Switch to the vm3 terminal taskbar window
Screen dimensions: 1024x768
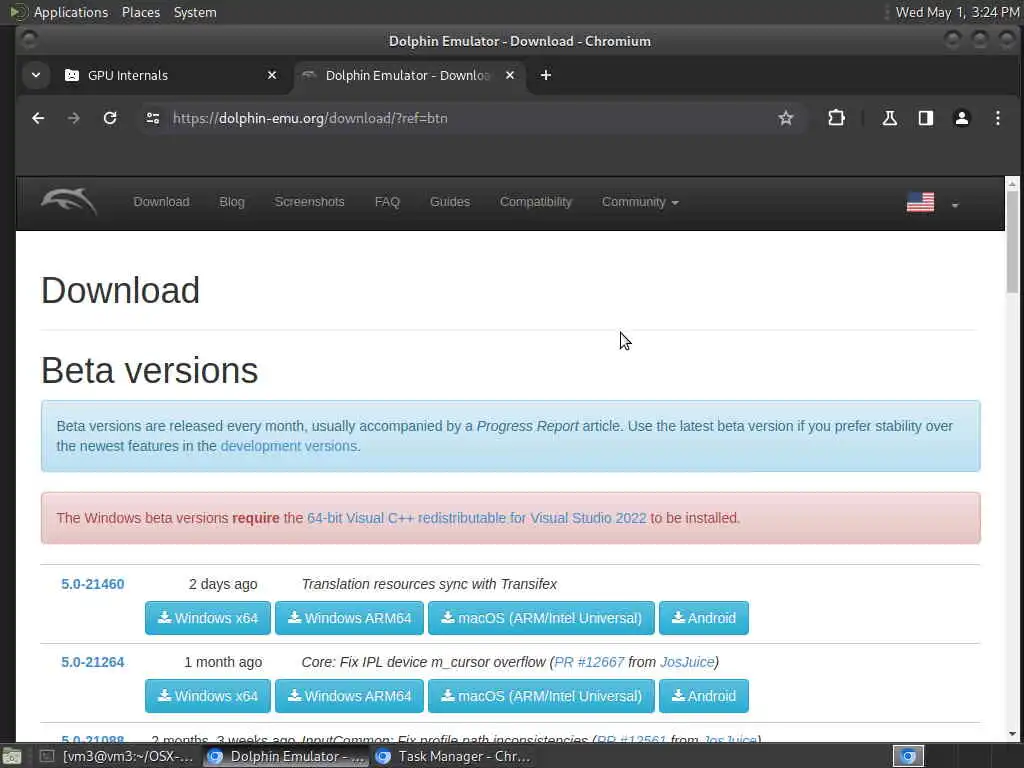click(x=118, y=756)
